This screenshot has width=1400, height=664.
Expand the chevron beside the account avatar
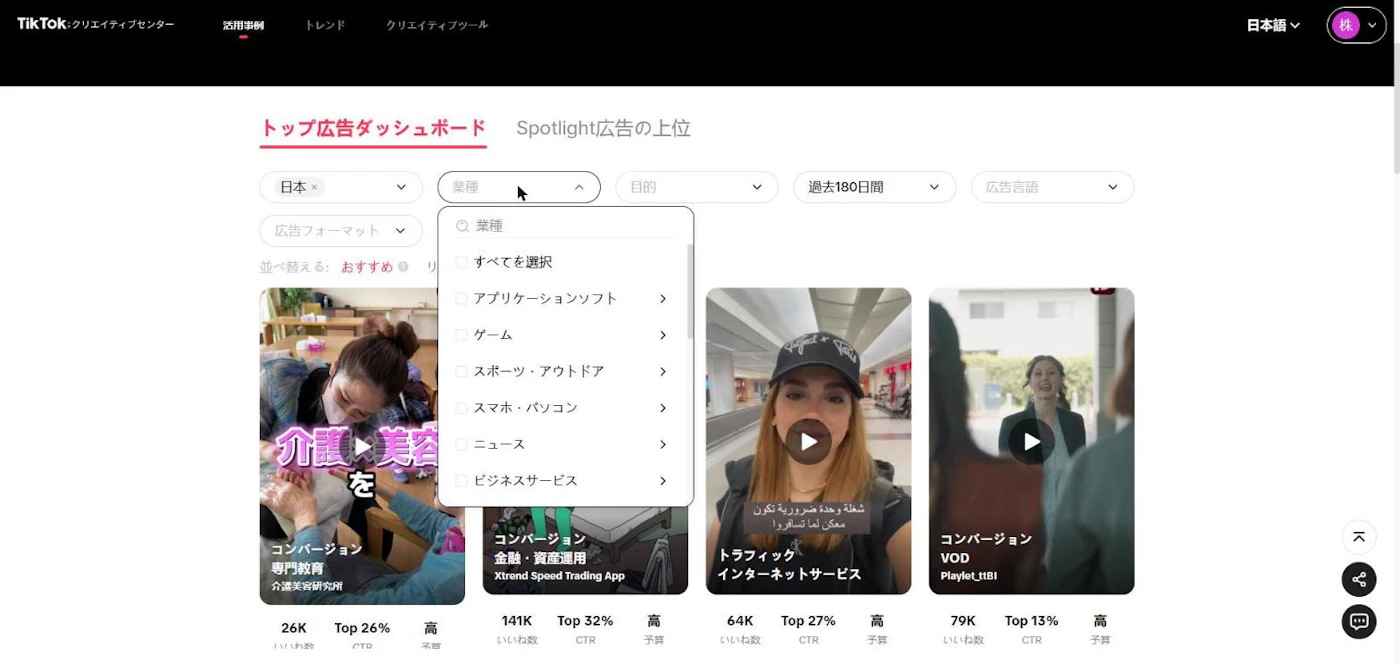coord(1372,25)
